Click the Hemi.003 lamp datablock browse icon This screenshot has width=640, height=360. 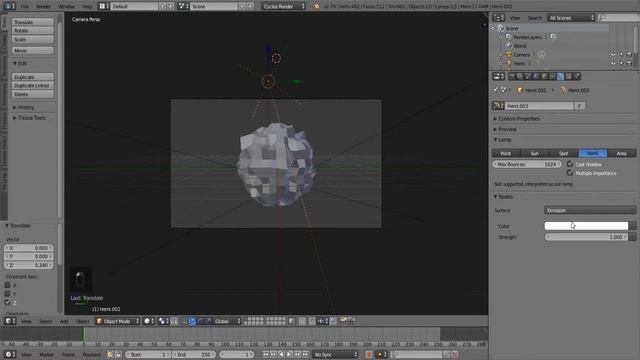498,106
